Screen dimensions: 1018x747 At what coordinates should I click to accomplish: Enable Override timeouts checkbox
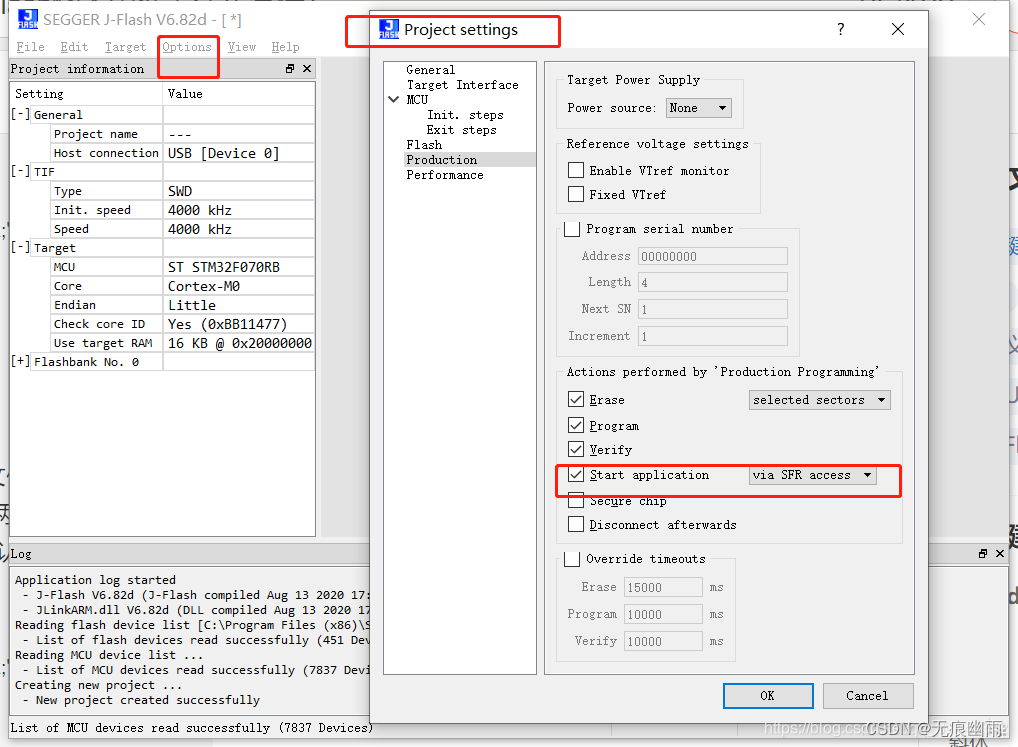[x=572, y=559]
